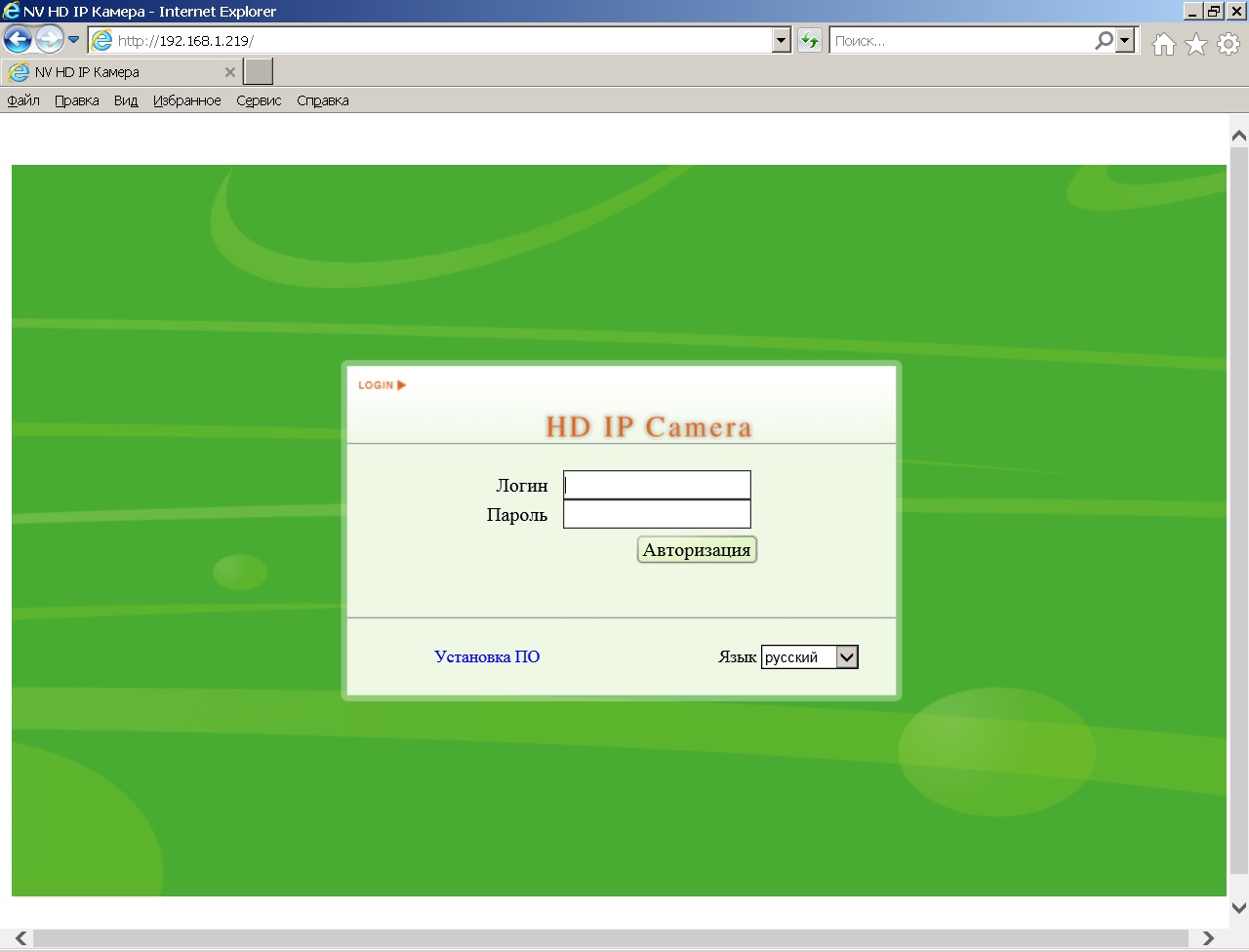Click the browser Forward arrow button
The height and width of the screenshot is (952, 1249).
click(49, 40)
